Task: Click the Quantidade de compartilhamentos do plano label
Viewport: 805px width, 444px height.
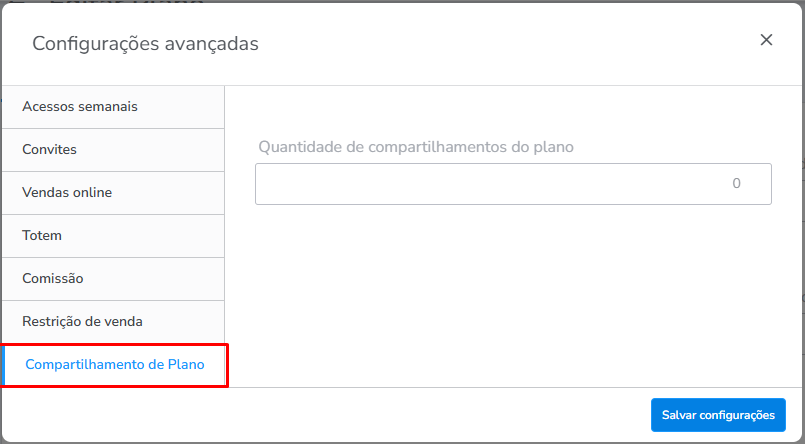Action: click(x=416, y=146)
